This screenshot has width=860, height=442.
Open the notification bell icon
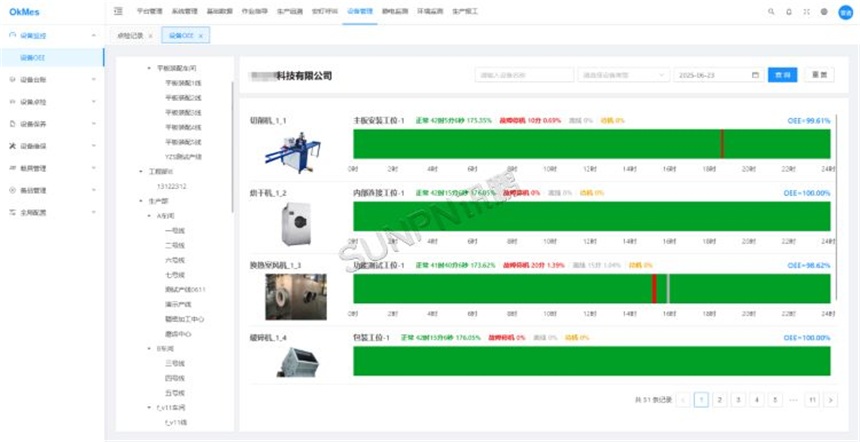pos(789,12)
